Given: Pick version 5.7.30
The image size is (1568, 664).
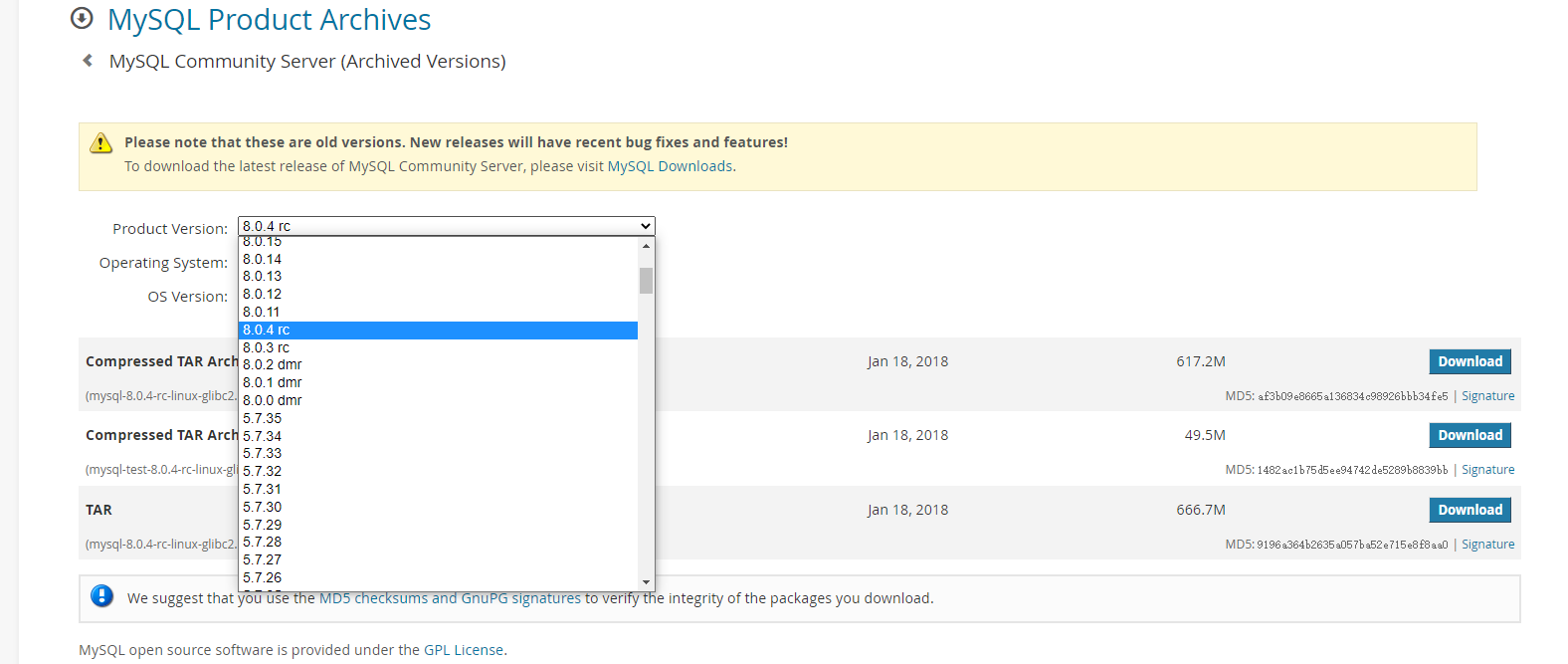Looking at the screenshot, I should pos(438,507).
